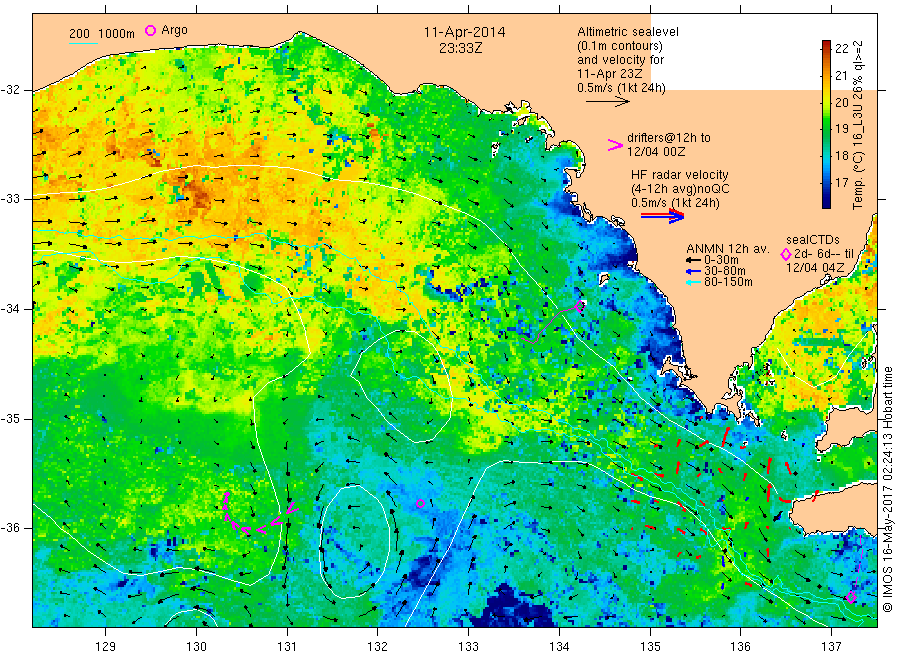
Task: Click the 20 tick on the temperature scale
Action: 841,102
